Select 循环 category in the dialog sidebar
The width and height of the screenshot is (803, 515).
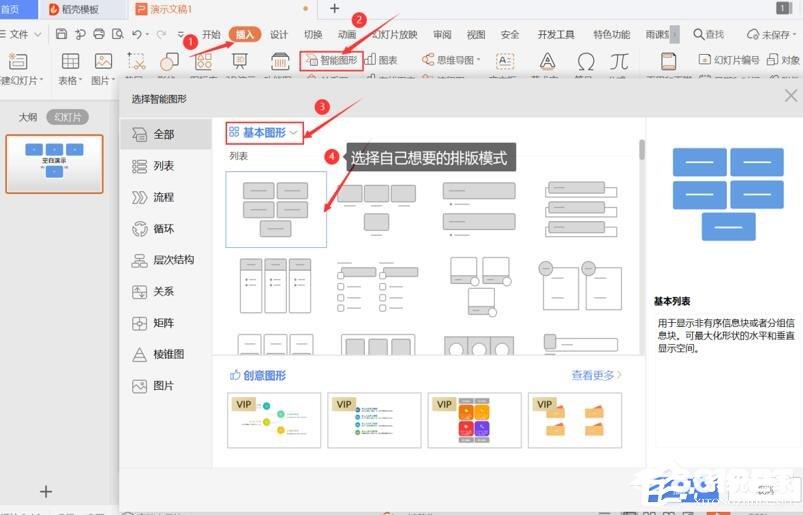165,229
